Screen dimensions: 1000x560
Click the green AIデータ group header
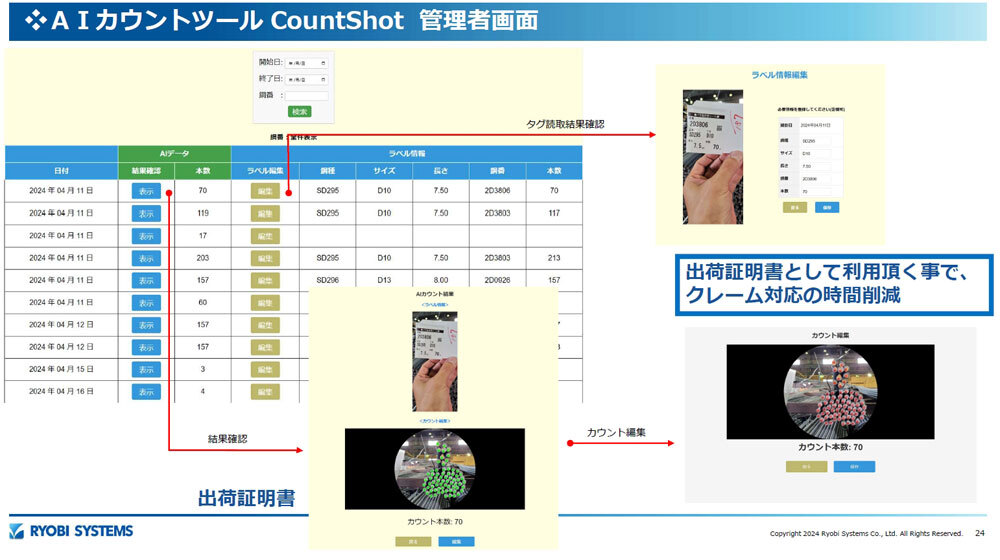(174, 154)
